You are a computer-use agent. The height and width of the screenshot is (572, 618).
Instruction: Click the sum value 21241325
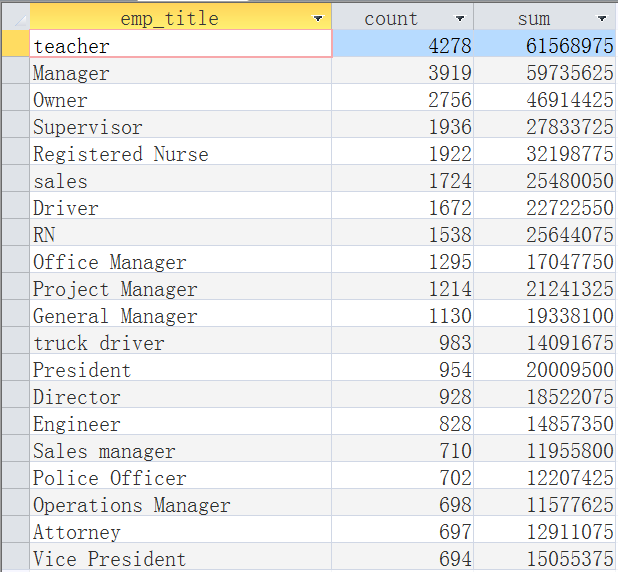pyautogui.click(x=570, y=289)
